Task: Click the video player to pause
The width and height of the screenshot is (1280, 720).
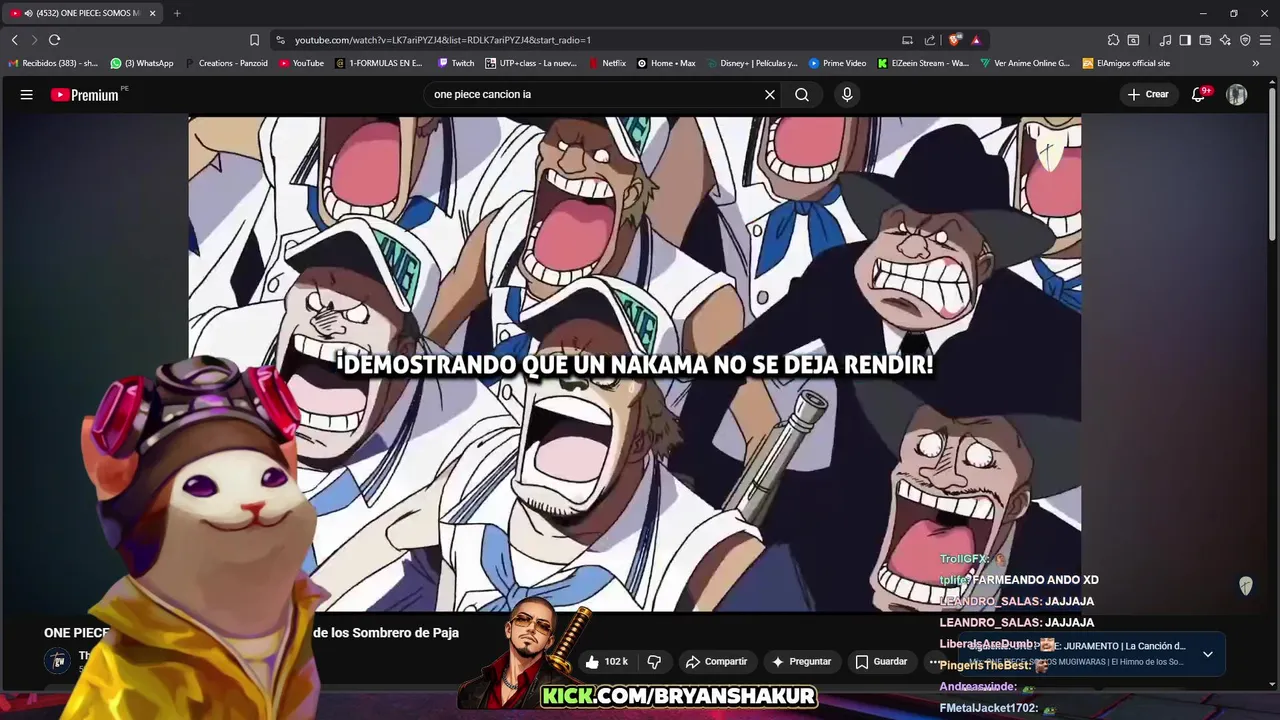Action: click(634, 364)
